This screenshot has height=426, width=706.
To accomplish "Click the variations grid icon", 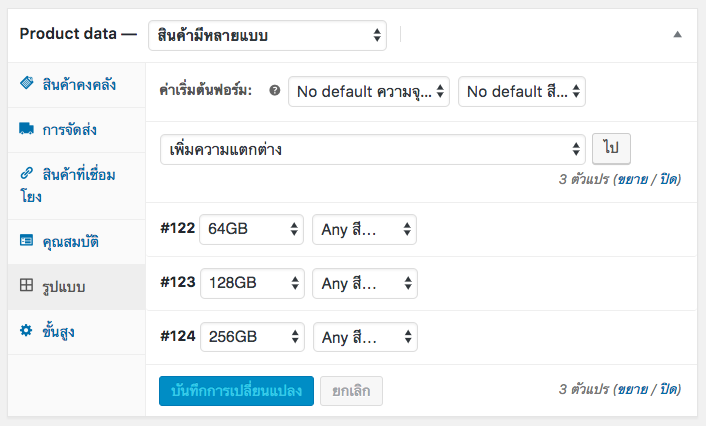I will [27, 285].
